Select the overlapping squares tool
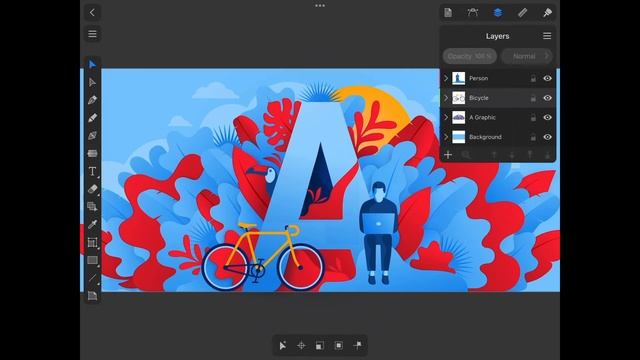 pos(92,207)
